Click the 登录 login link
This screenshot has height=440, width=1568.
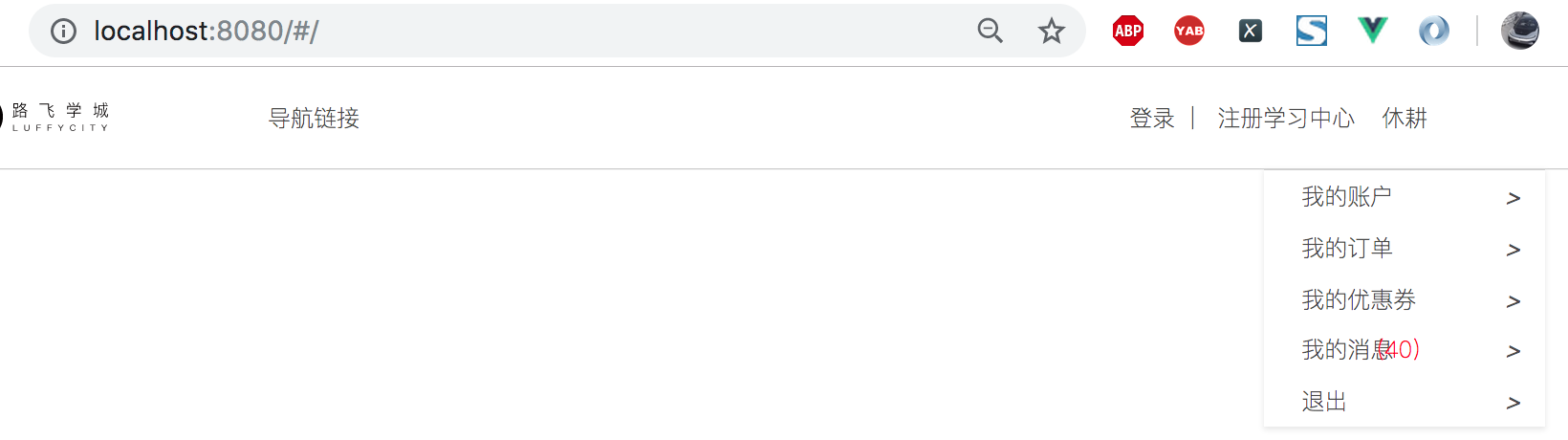coord(1152,119)
